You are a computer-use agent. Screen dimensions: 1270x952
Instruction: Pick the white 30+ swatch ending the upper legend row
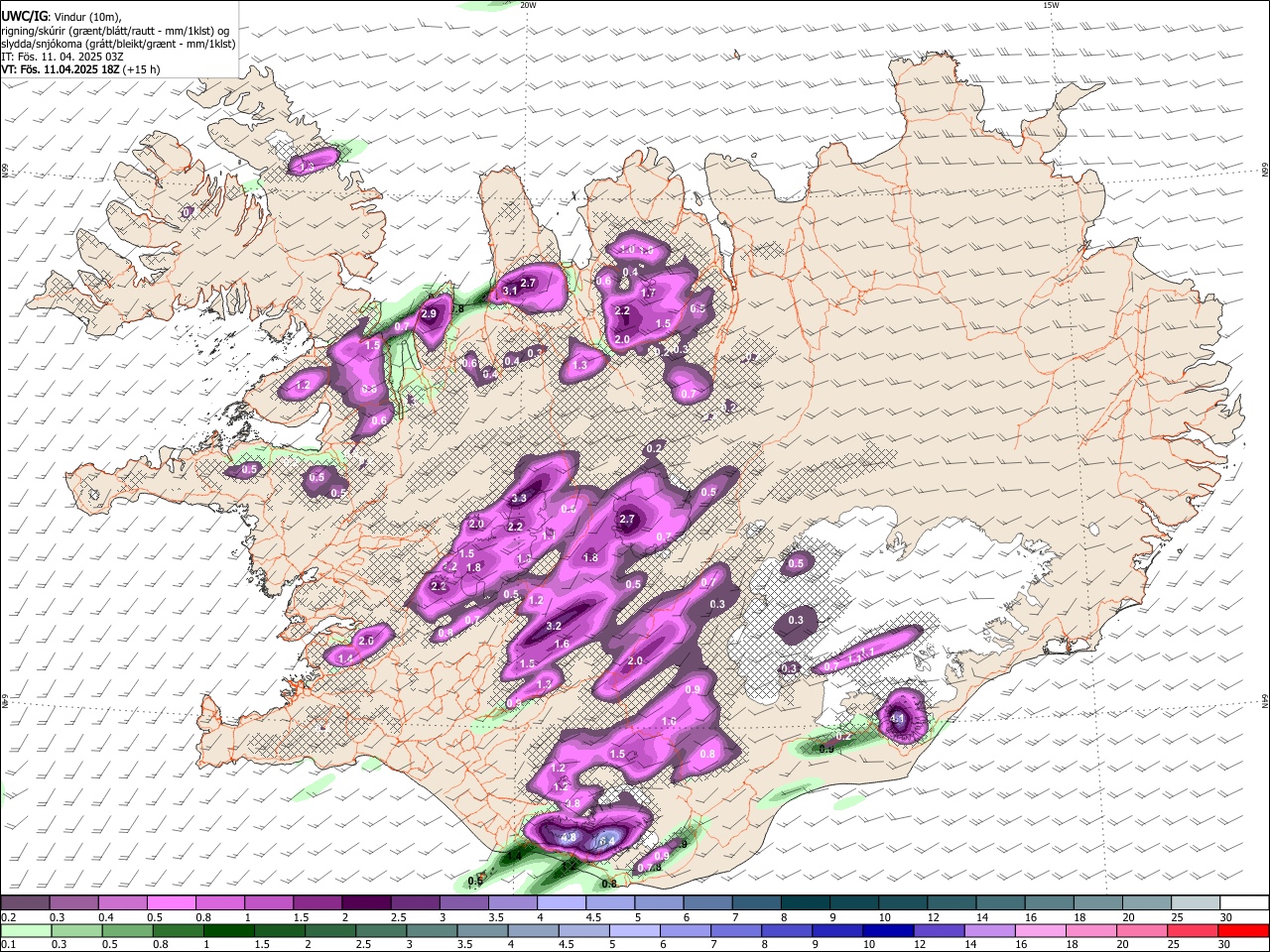click(1244, 903)
